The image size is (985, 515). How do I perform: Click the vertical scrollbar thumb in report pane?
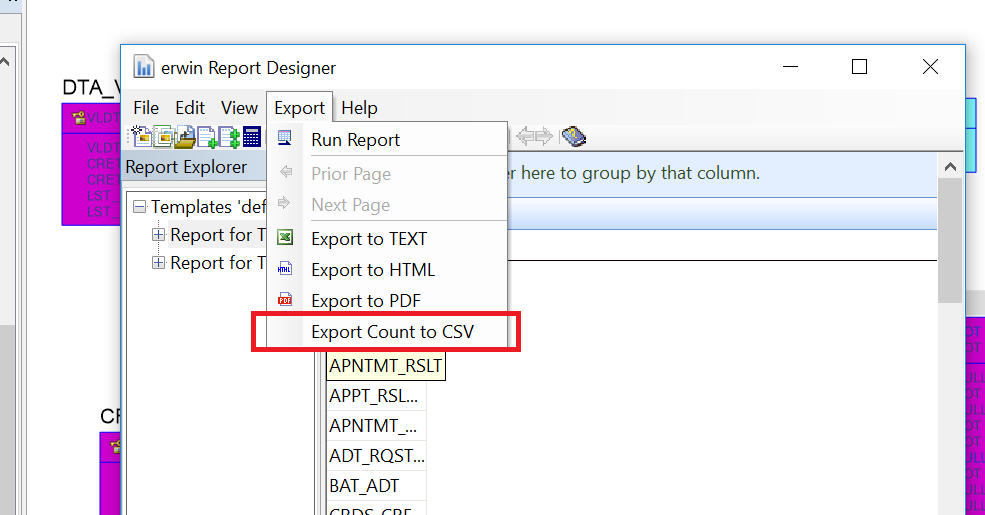coord(950,241)
